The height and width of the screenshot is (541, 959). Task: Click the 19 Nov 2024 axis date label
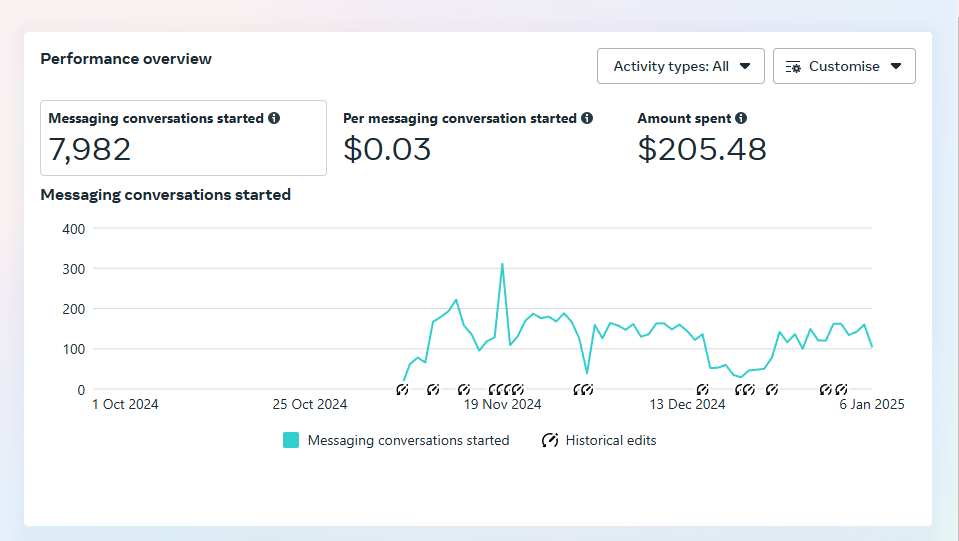click(503, 405)
